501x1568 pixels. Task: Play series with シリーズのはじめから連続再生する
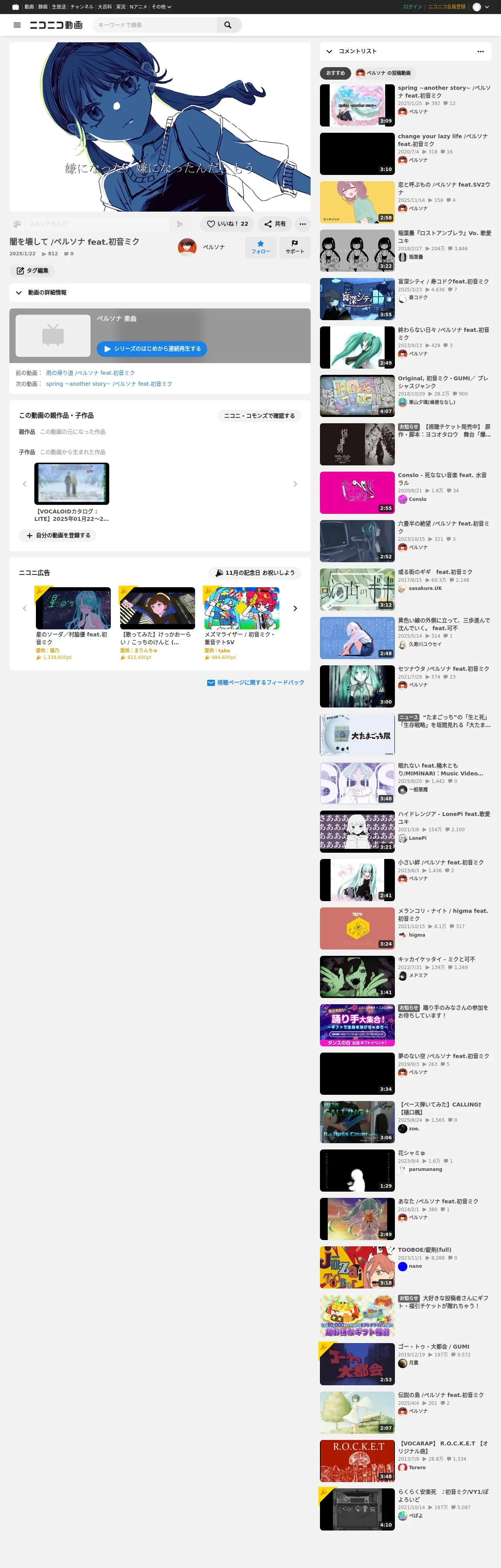(152, 349)
